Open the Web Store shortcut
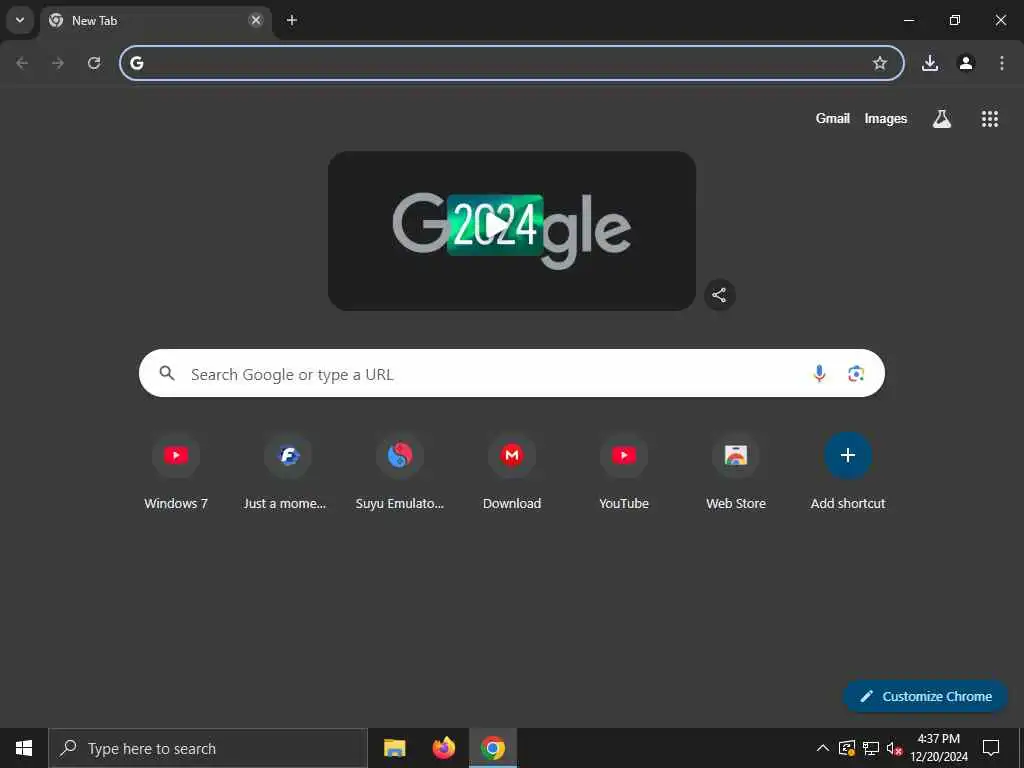This screenshot has width=1024, height=768. click(x=736, y=472)
